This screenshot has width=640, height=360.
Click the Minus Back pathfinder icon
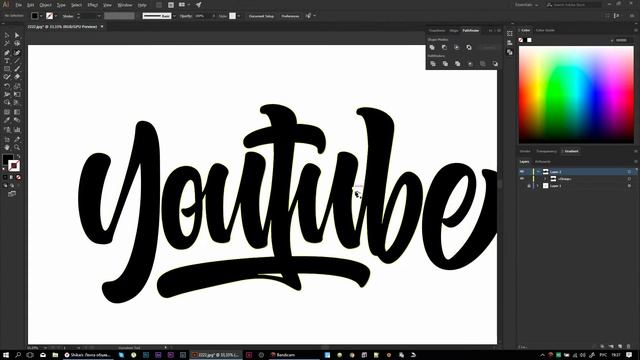point(495,64)
